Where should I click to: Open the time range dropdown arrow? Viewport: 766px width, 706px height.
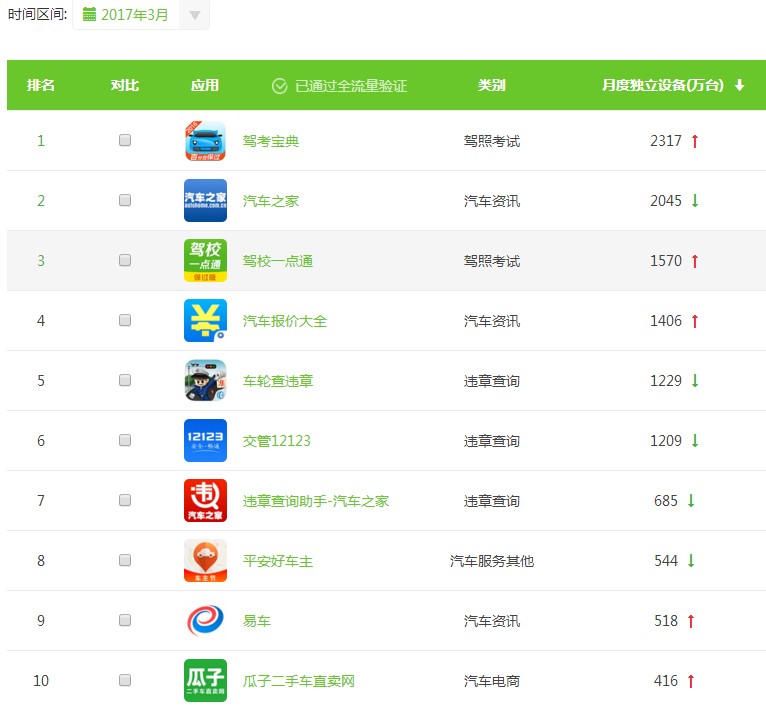(x=195, y=15)
